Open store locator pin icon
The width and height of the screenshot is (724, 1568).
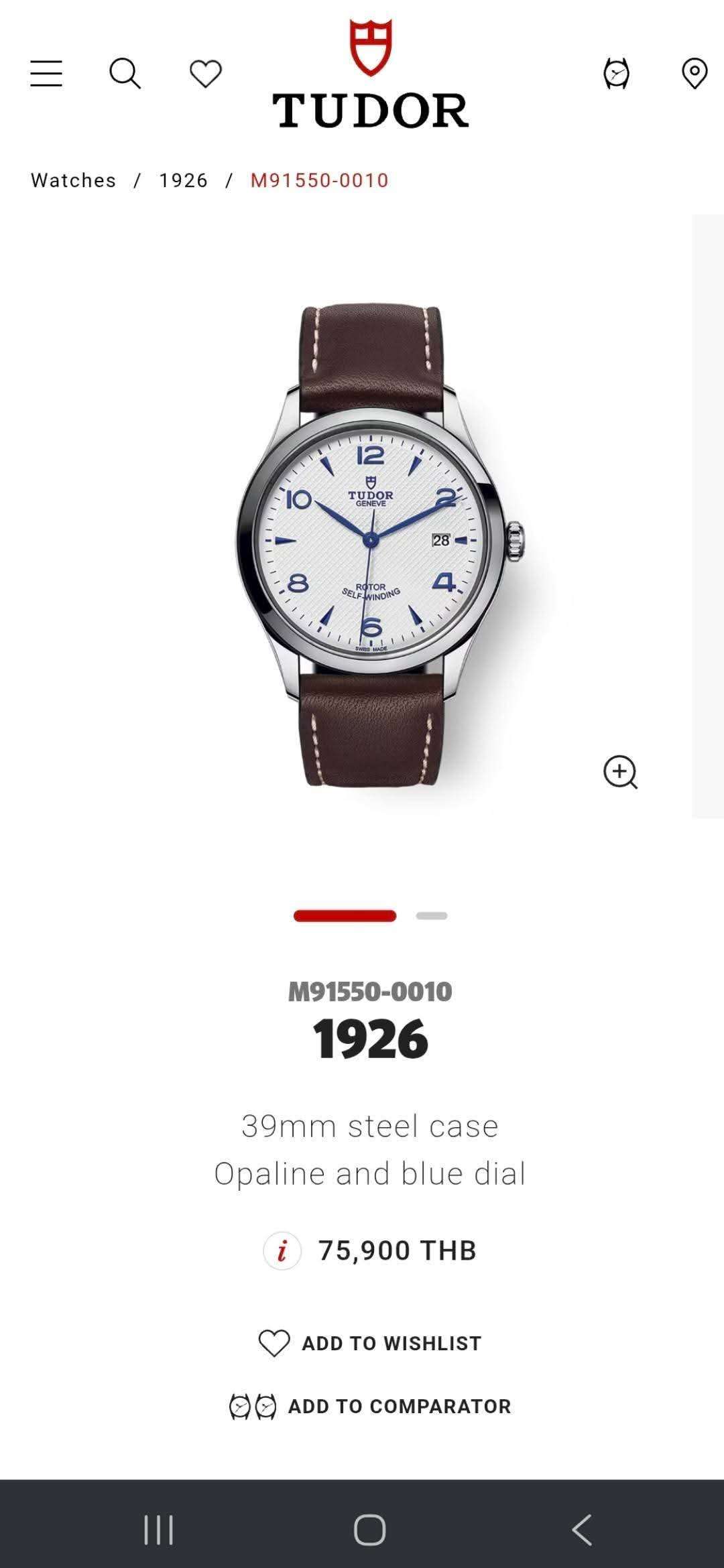tap(695, 74)
